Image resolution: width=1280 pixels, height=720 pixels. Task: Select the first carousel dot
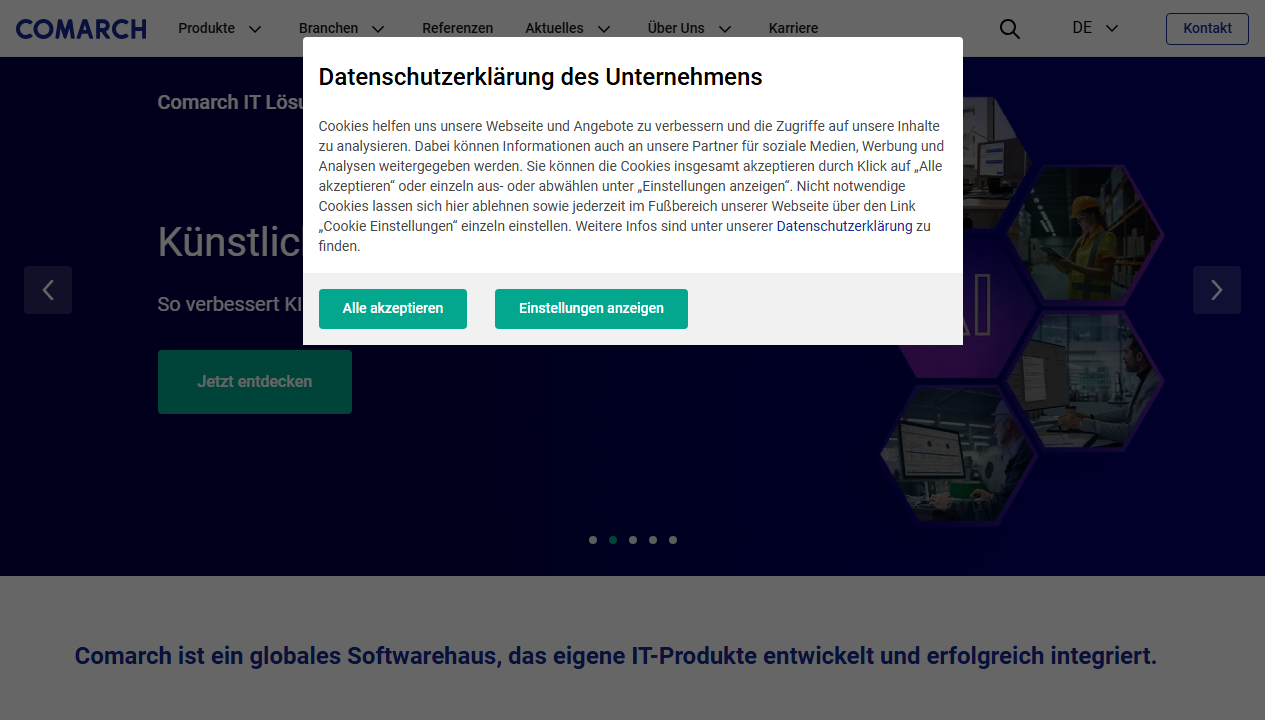click(593, 540)
